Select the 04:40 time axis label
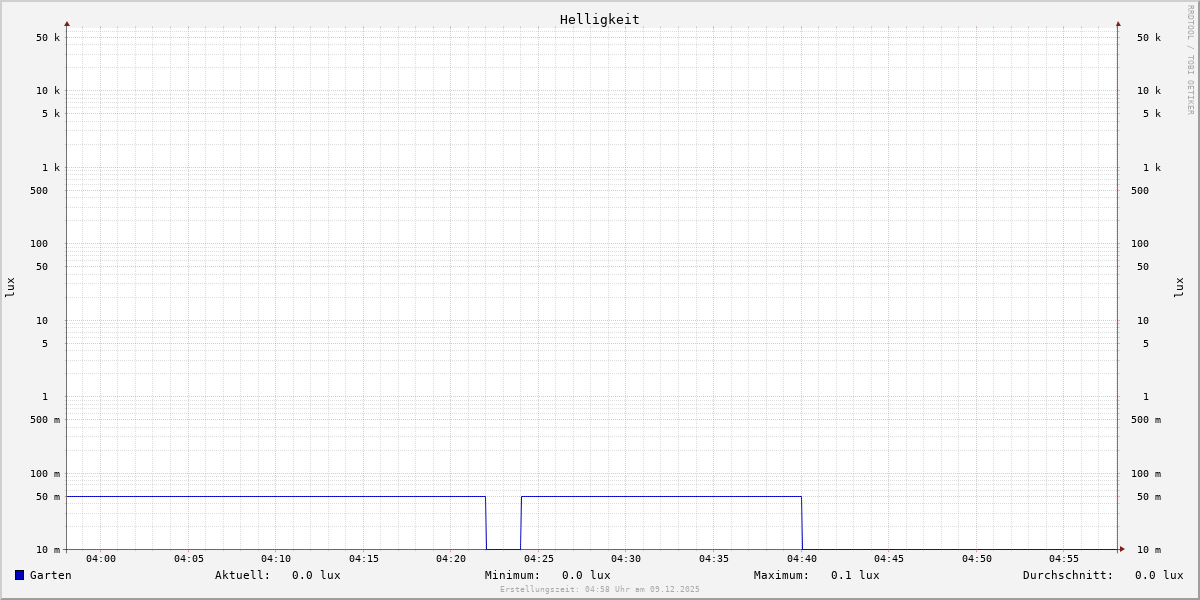Viewport: 1200px width, 600px height. 801,559
